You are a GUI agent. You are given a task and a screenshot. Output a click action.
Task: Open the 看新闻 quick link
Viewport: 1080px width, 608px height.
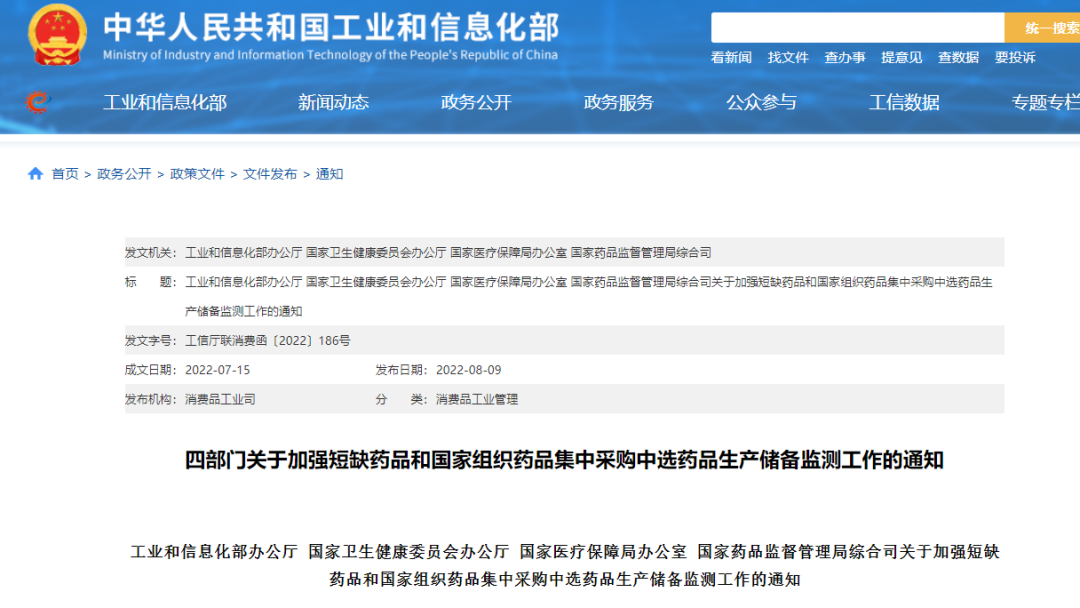731,58
